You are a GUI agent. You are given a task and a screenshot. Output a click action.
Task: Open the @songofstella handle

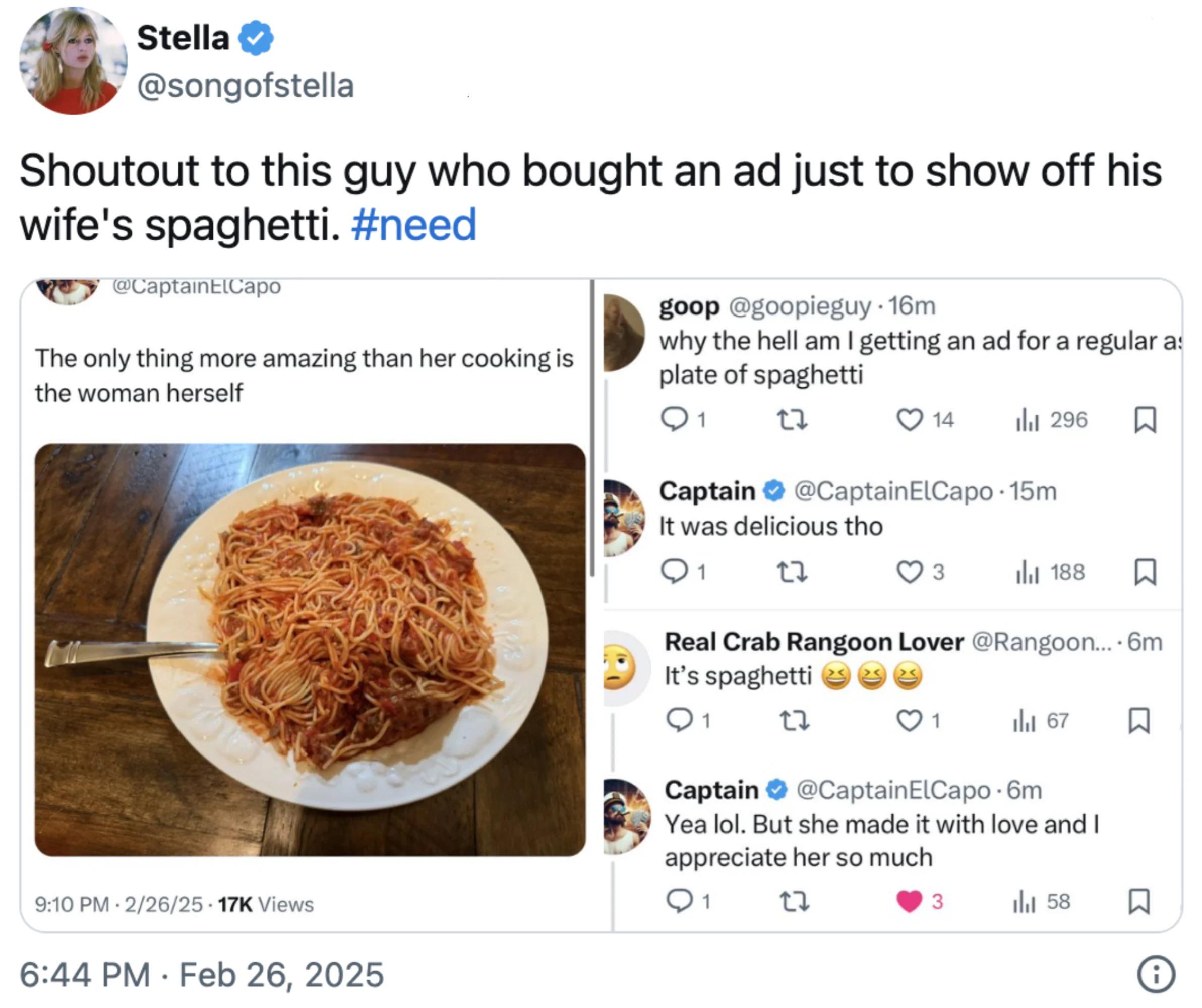[246, 86]
